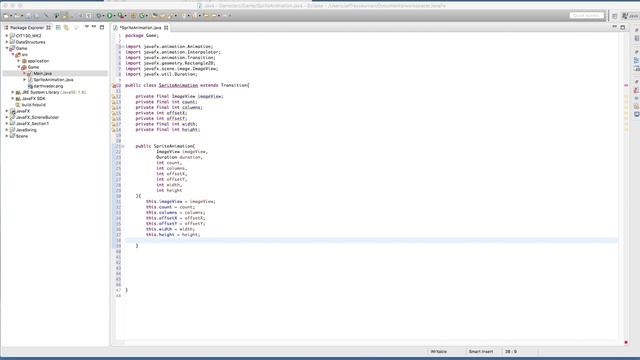Click the Search toolbar icon
This screenshot has height=360, width=640.
click(x=170, y=16)
